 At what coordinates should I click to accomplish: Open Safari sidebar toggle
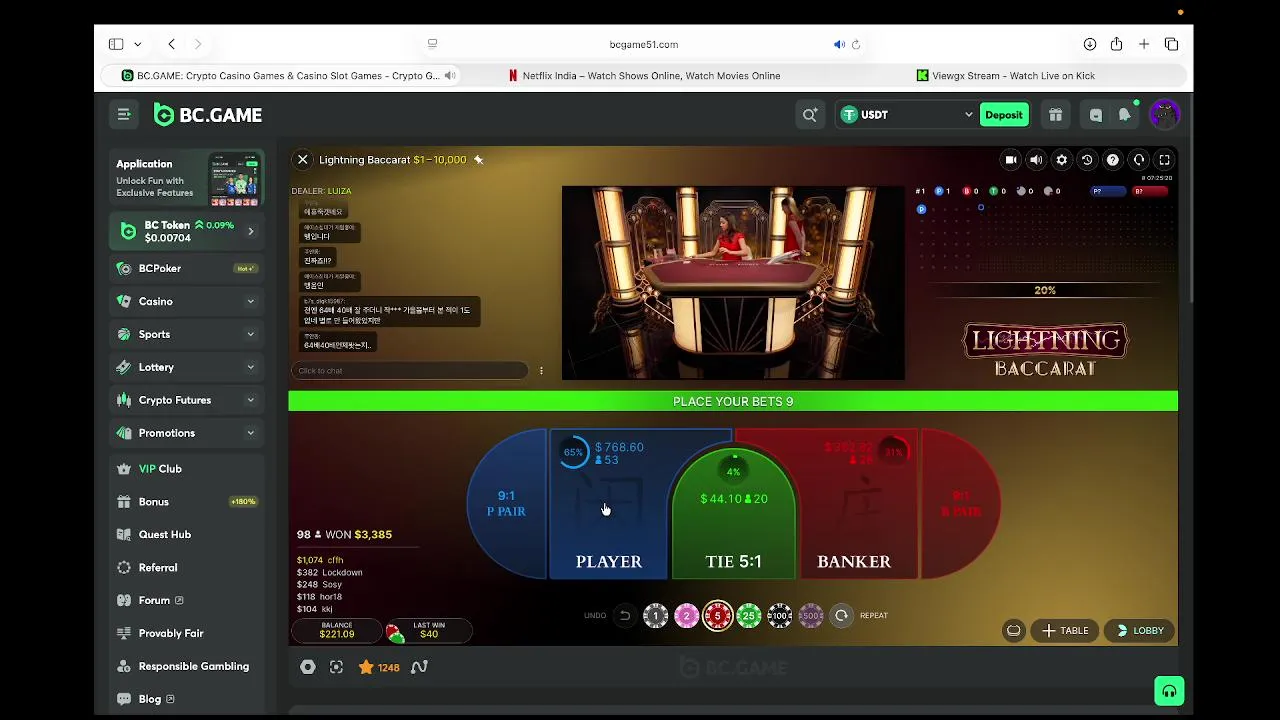click(116, 44)
